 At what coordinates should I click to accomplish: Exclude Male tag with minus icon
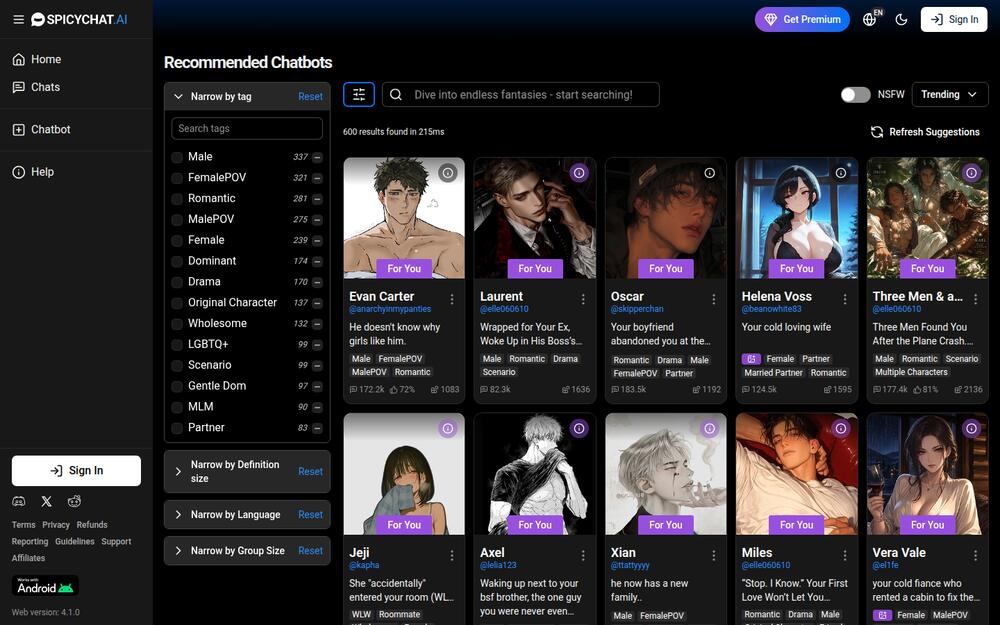tap(317, 158)
